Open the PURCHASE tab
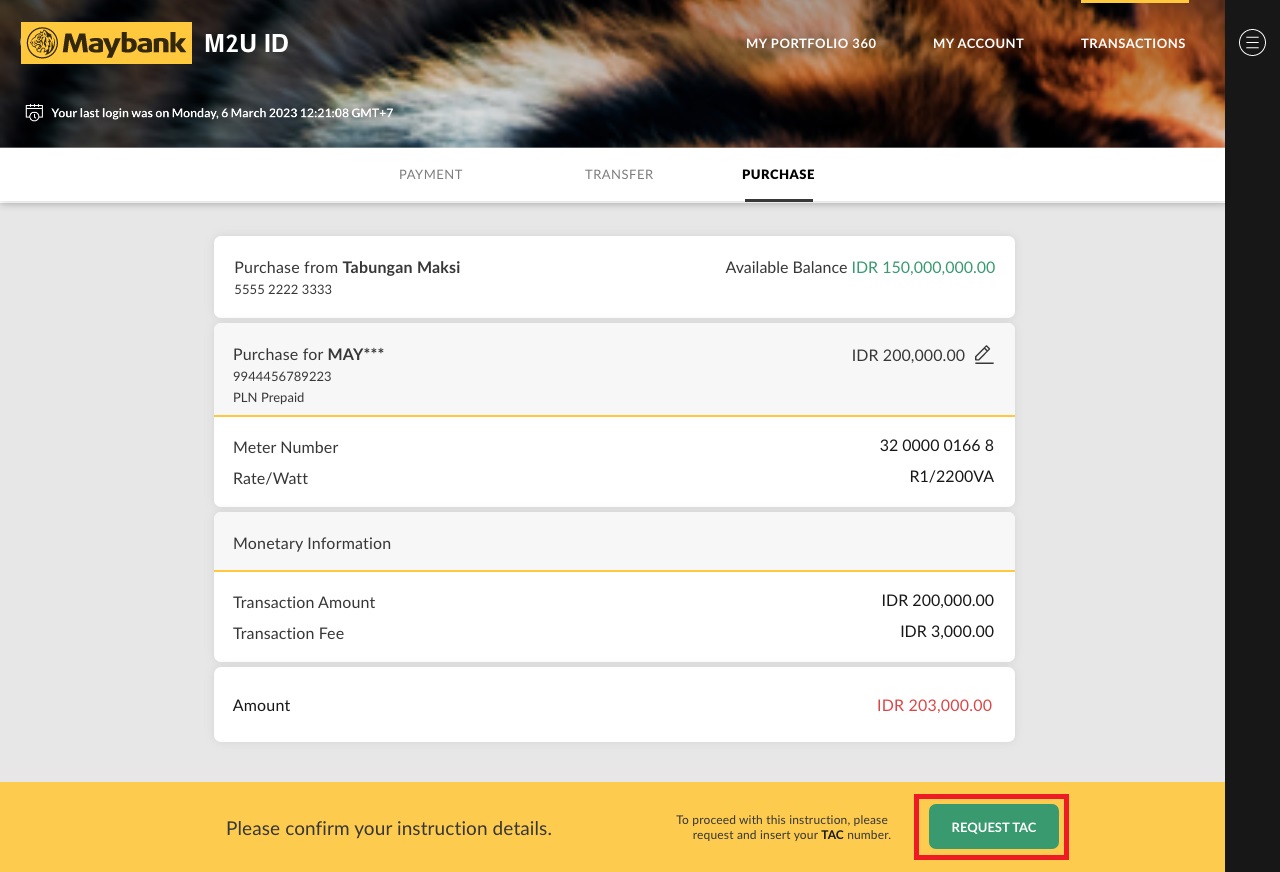This screenshot has width=1280, height=872. pos(778,174)
